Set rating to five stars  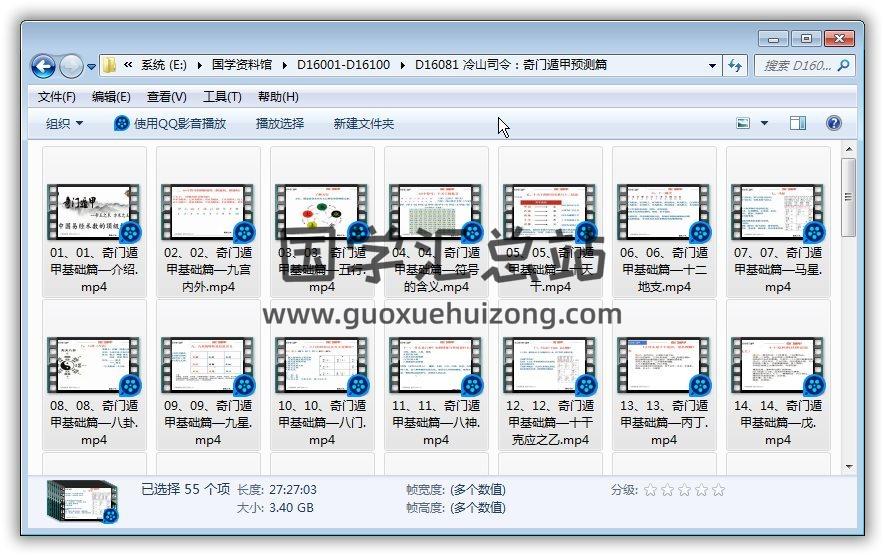(x=718, y=490)
